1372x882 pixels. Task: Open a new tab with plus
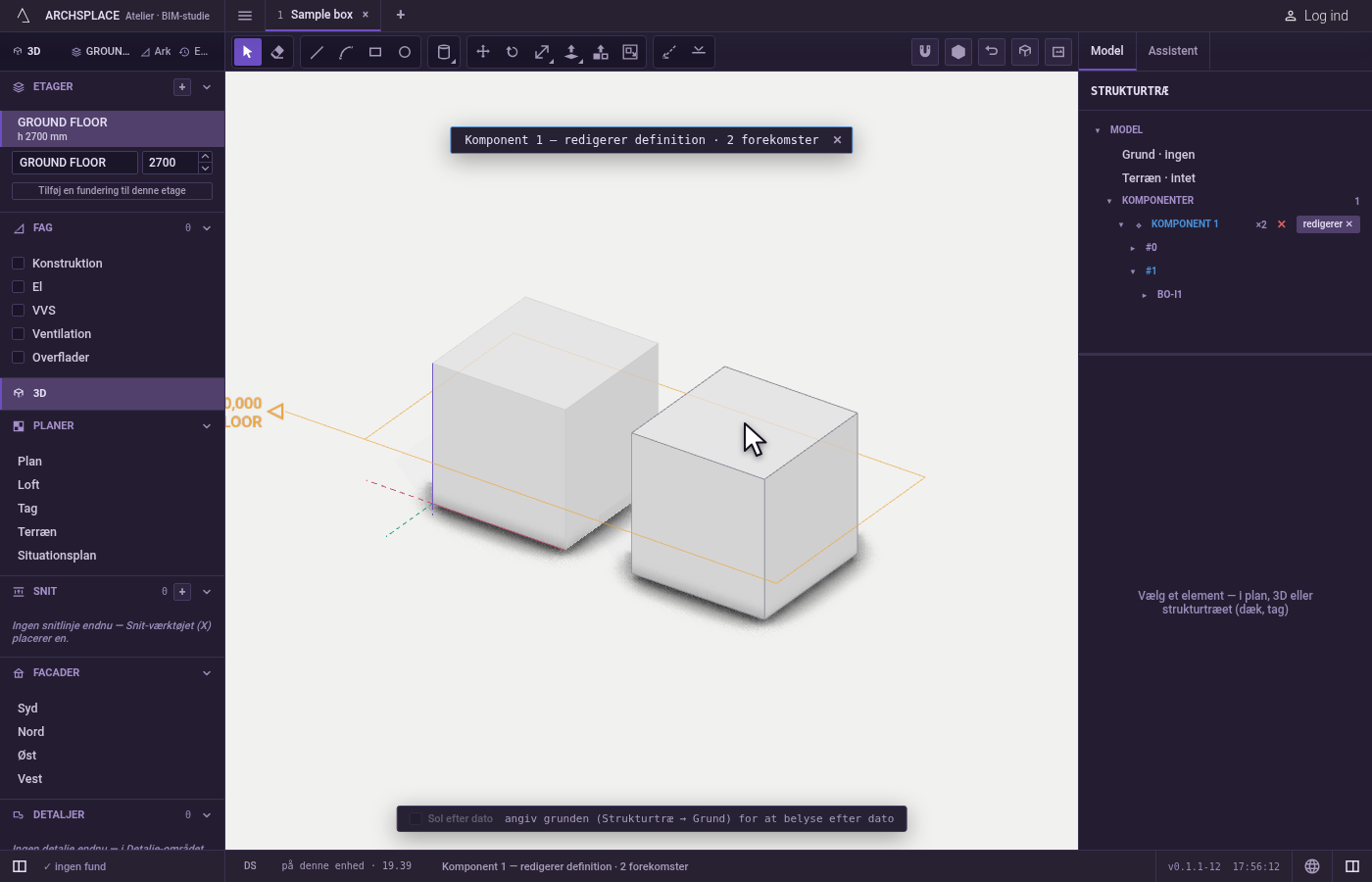[x=400, y=15]
